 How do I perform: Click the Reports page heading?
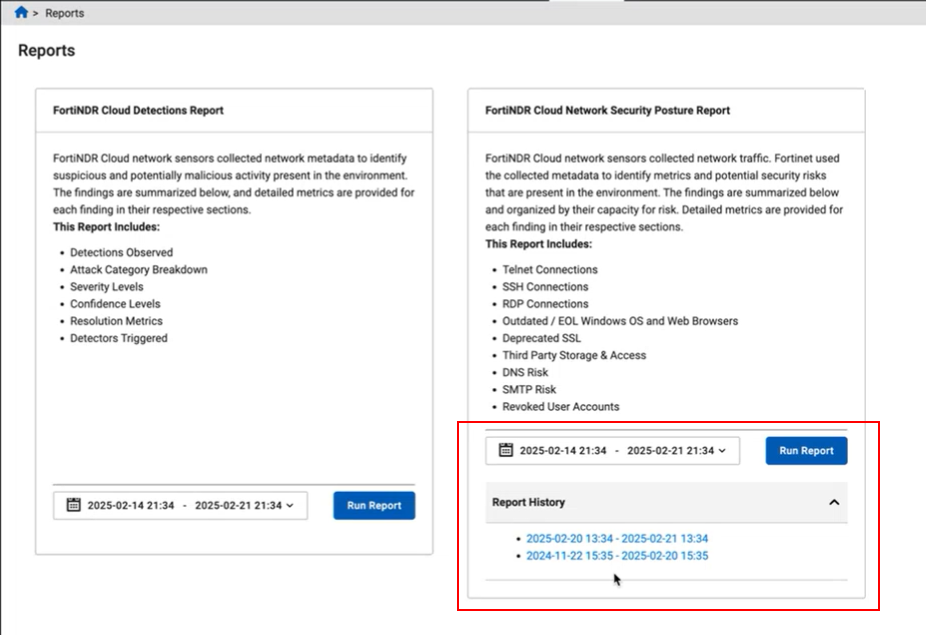46,51
